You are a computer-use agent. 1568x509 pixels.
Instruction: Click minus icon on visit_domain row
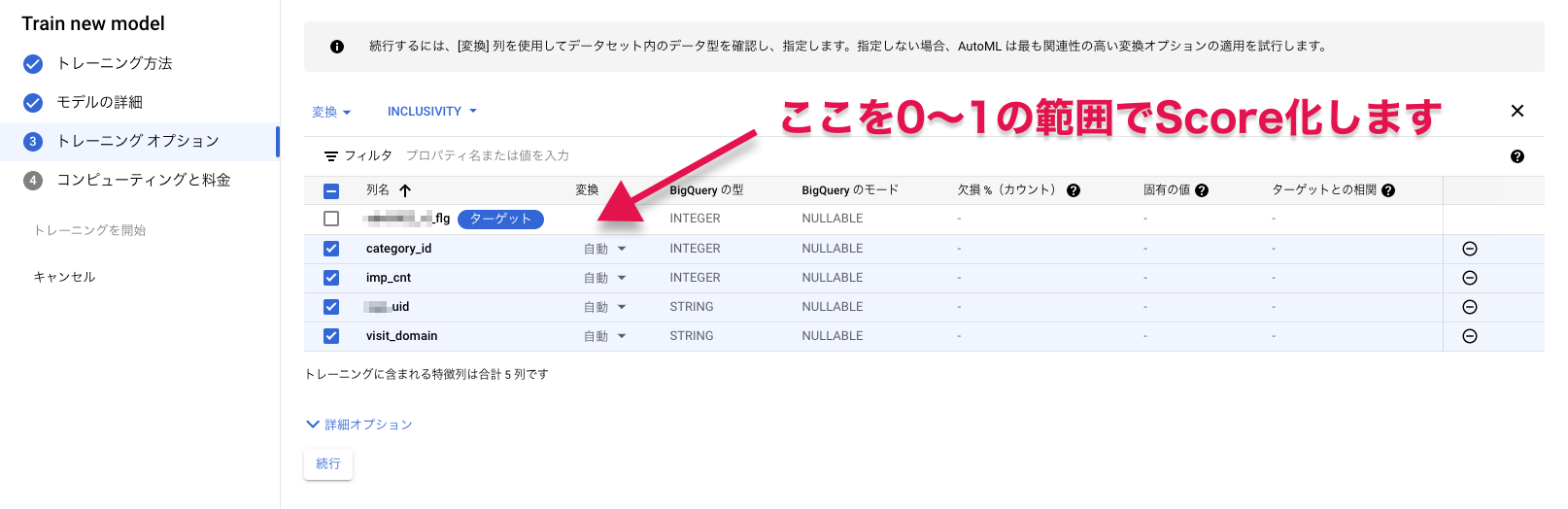tap(1469, 336)
